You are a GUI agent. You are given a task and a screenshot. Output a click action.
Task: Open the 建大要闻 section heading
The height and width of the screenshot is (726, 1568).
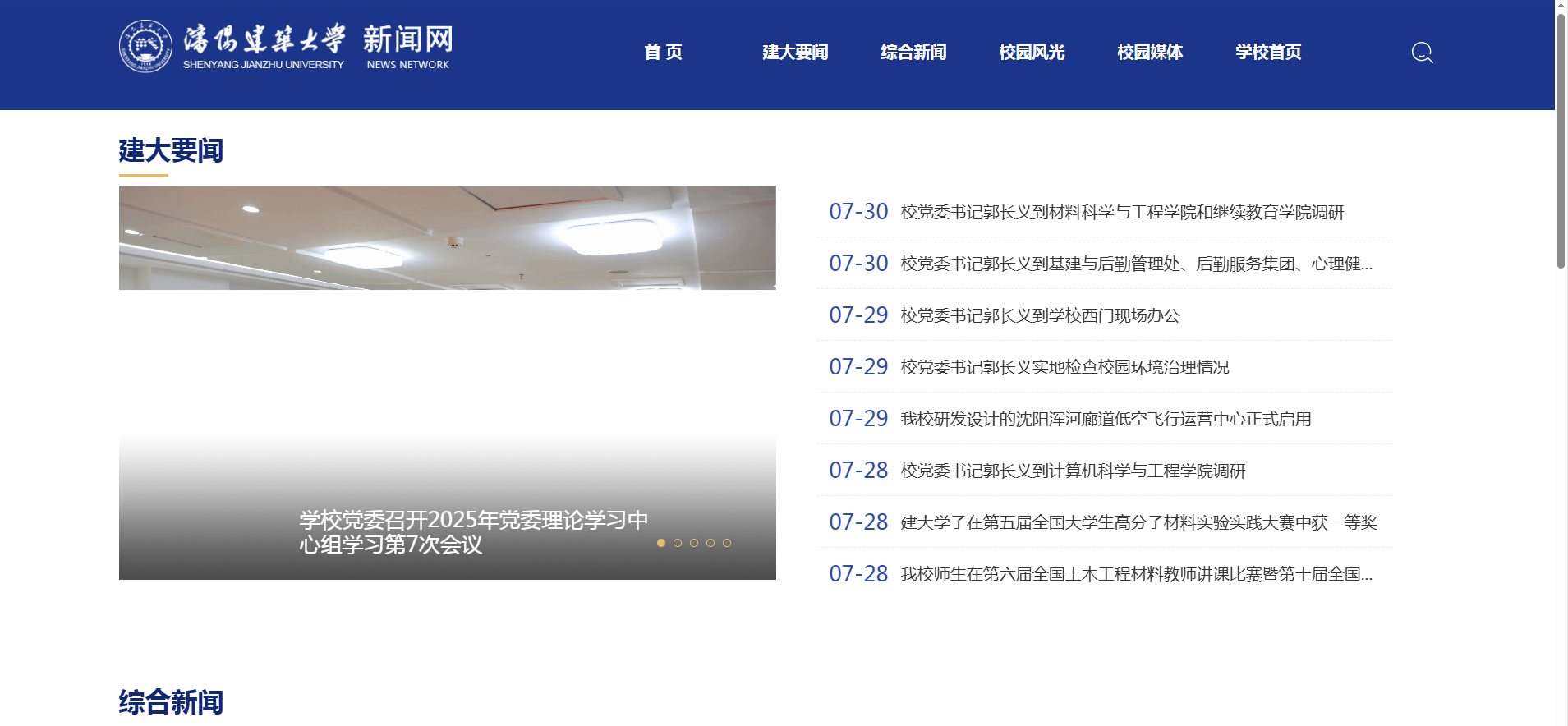[x=171, y=150]
